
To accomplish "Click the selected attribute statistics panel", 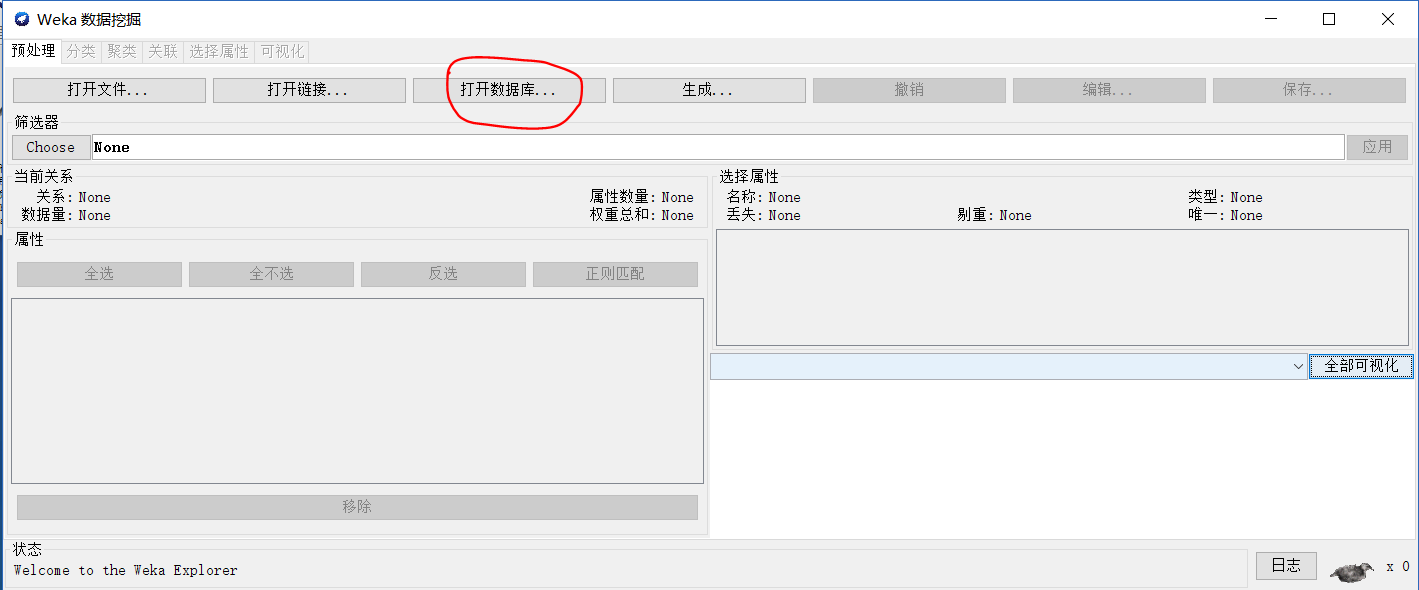I will [x=1062, y=288].
